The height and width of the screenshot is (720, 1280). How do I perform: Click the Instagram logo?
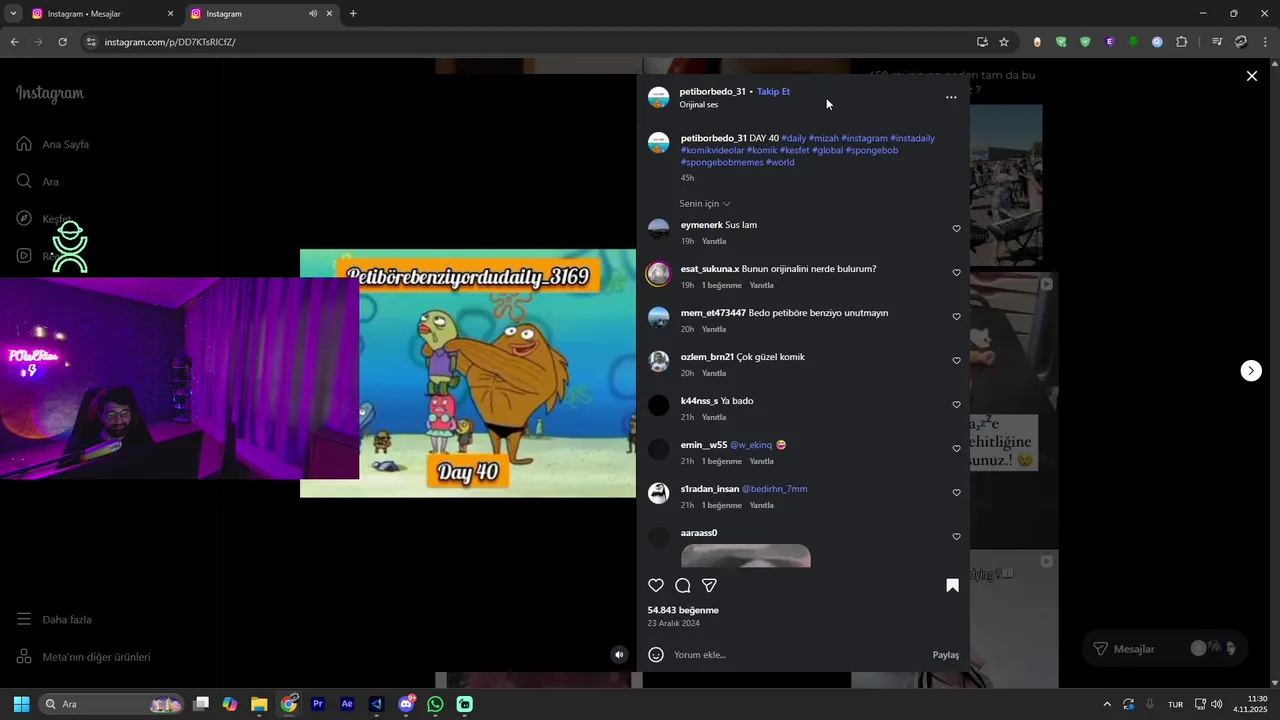[50, 94]
